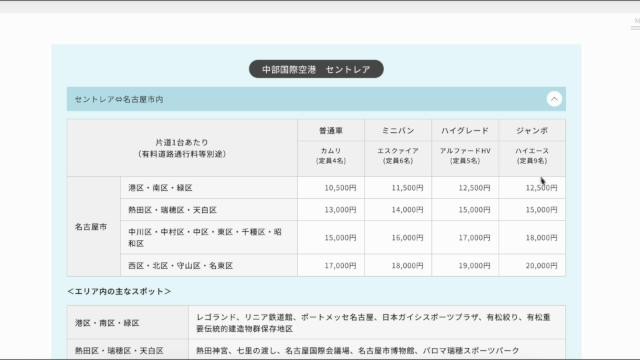Image resolution: width=640 pixels, height=360 pixels.
Task: Click the 18,000円 ジャンボ price cell
Action: (x=532, y=238)
